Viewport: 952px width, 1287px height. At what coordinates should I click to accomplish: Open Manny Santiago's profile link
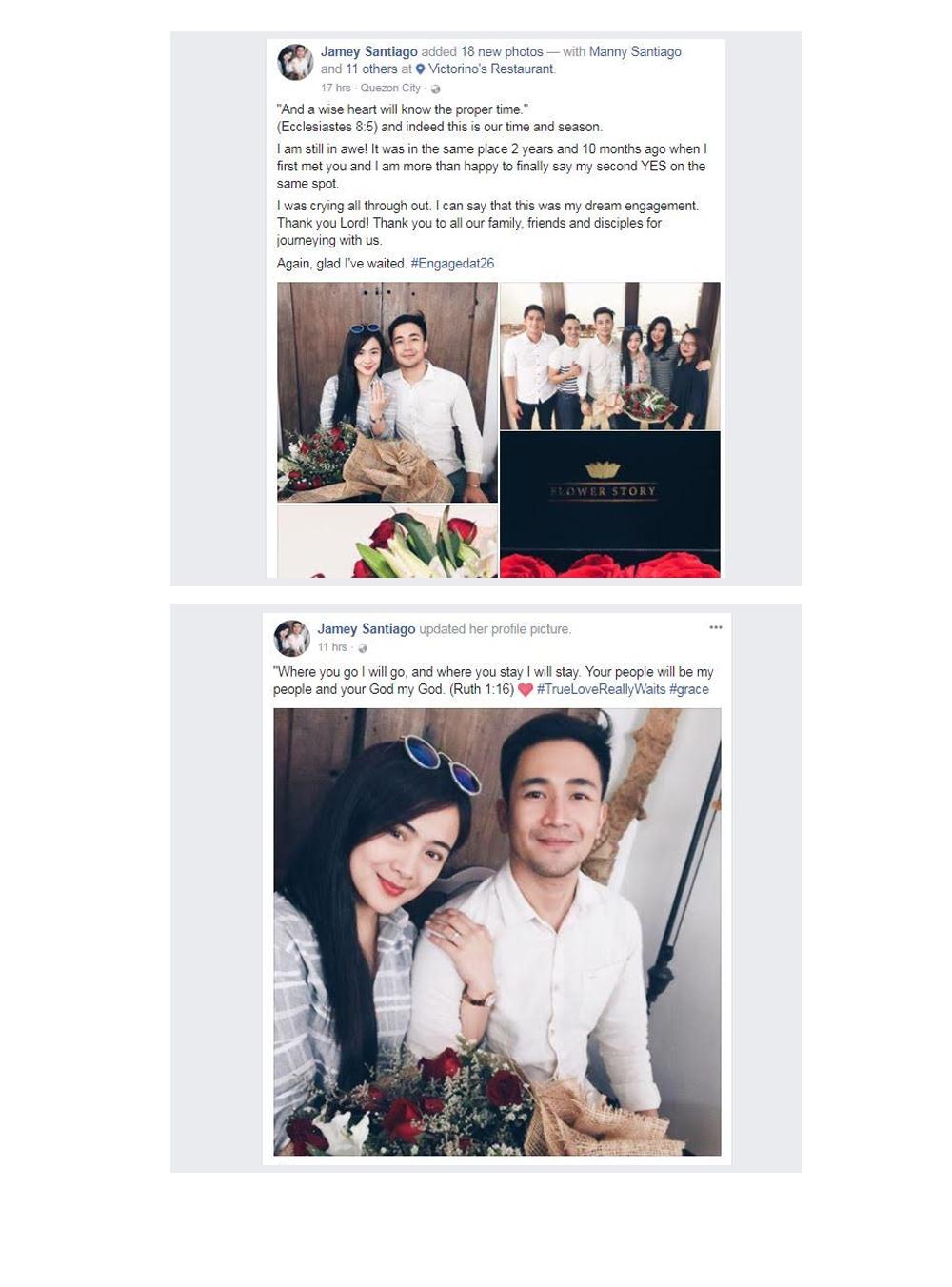pos(635,51)
